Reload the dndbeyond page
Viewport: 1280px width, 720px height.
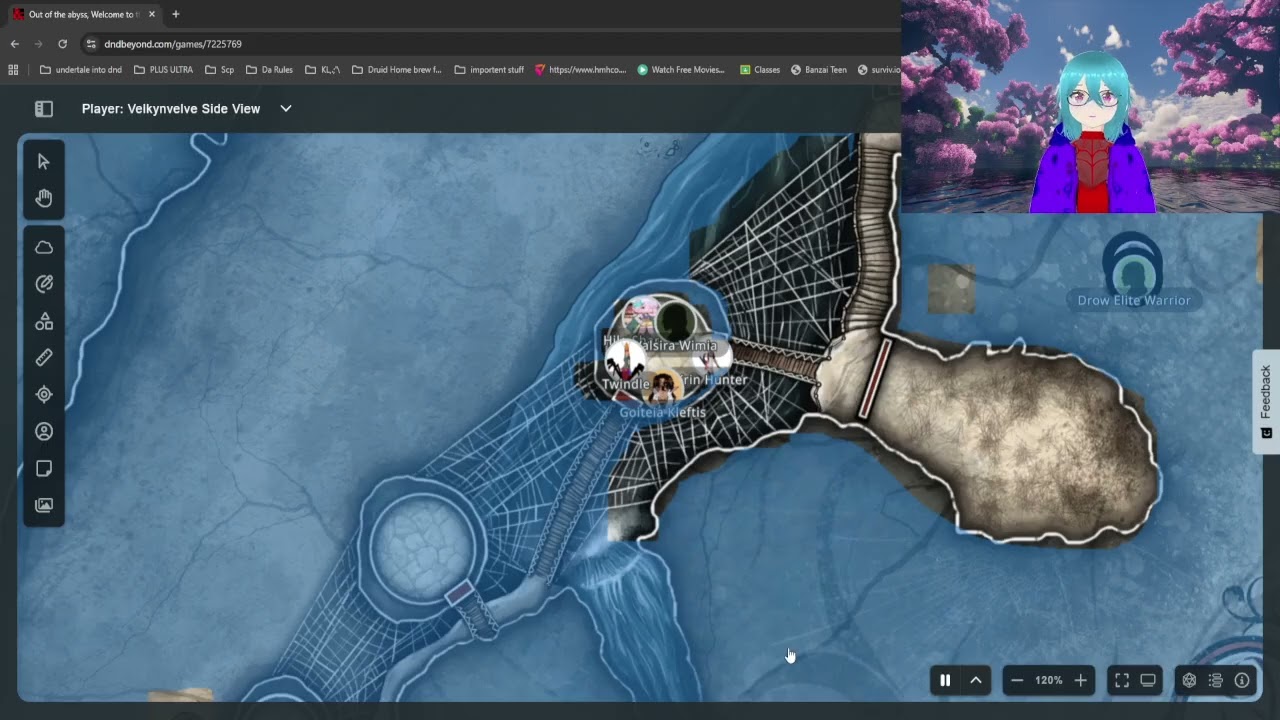tap(63, 44)
